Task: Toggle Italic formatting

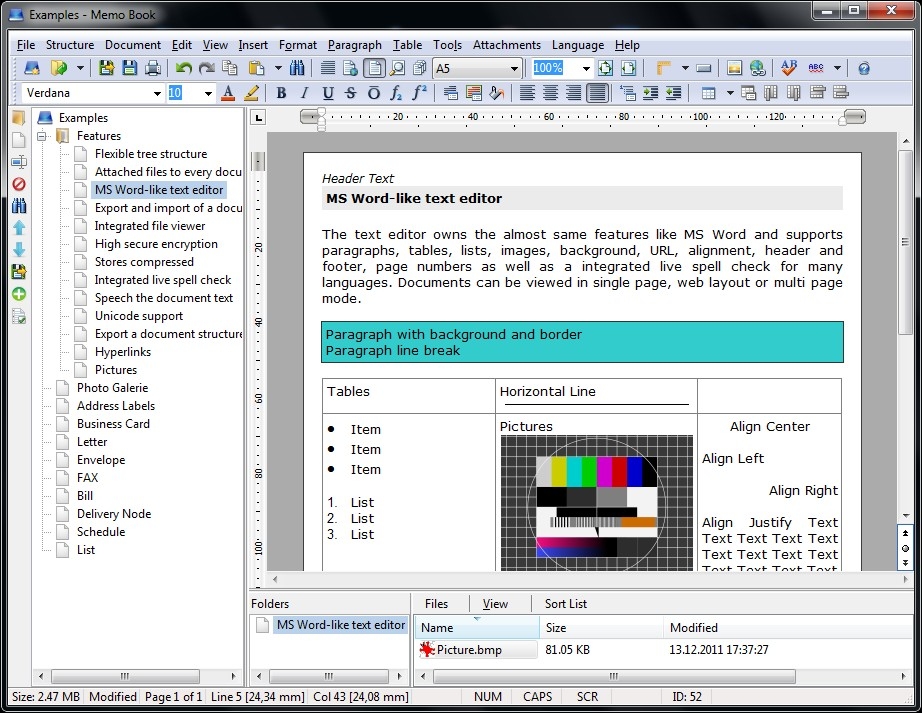Action: click(x=304, y=93)
